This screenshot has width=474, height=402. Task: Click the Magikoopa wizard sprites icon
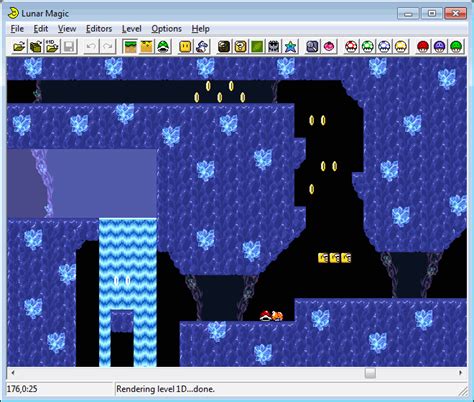point(202,46)
